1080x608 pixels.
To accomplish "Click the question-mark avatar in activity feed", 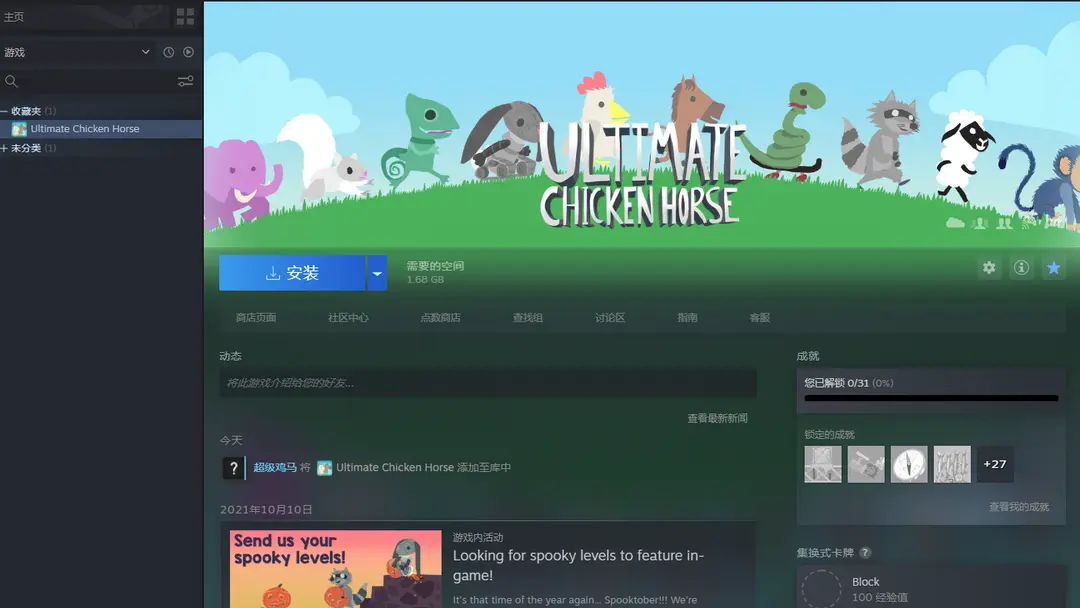I will [x=233, y=468].
